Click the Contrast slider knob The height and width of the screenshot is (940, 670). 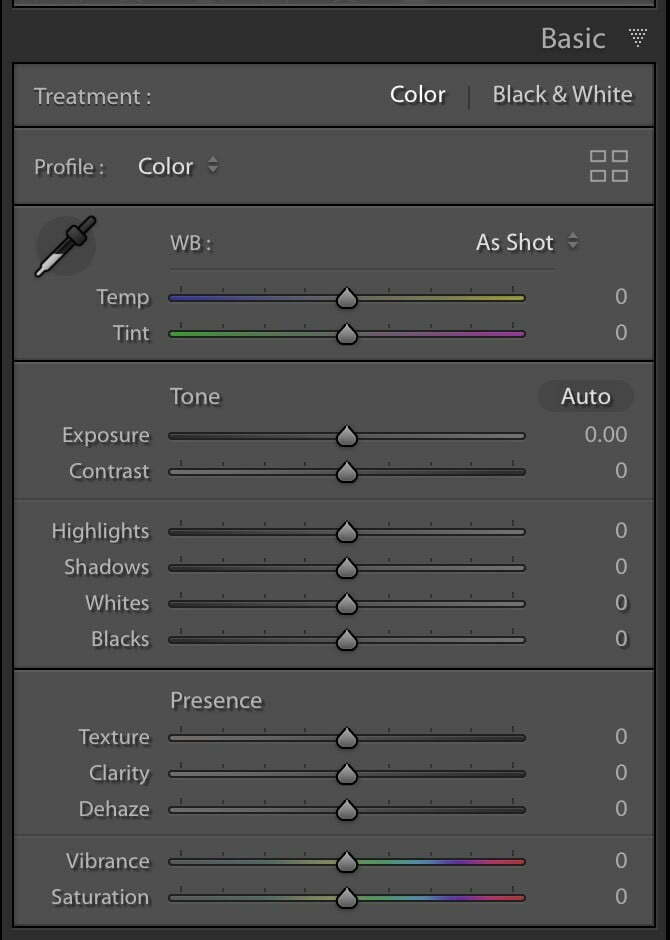pos(346,472)
